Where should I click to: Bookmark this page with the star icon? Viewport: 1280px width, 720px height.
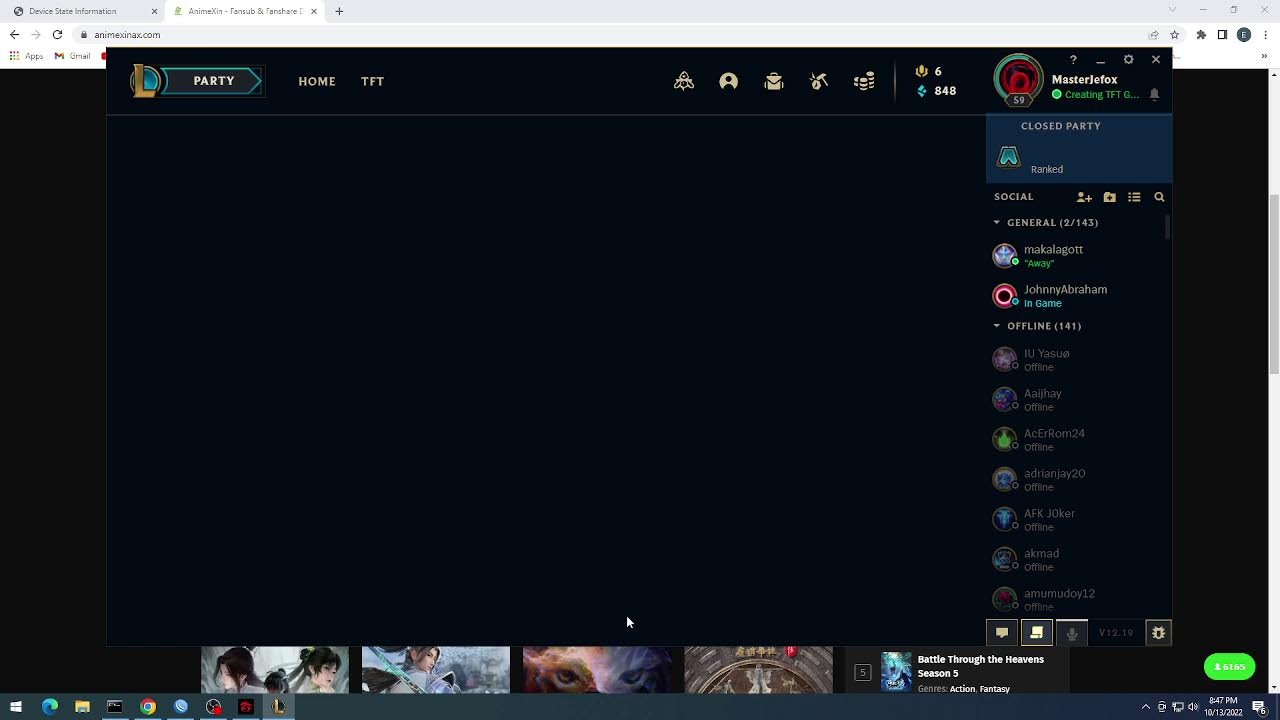point(1174,34)
